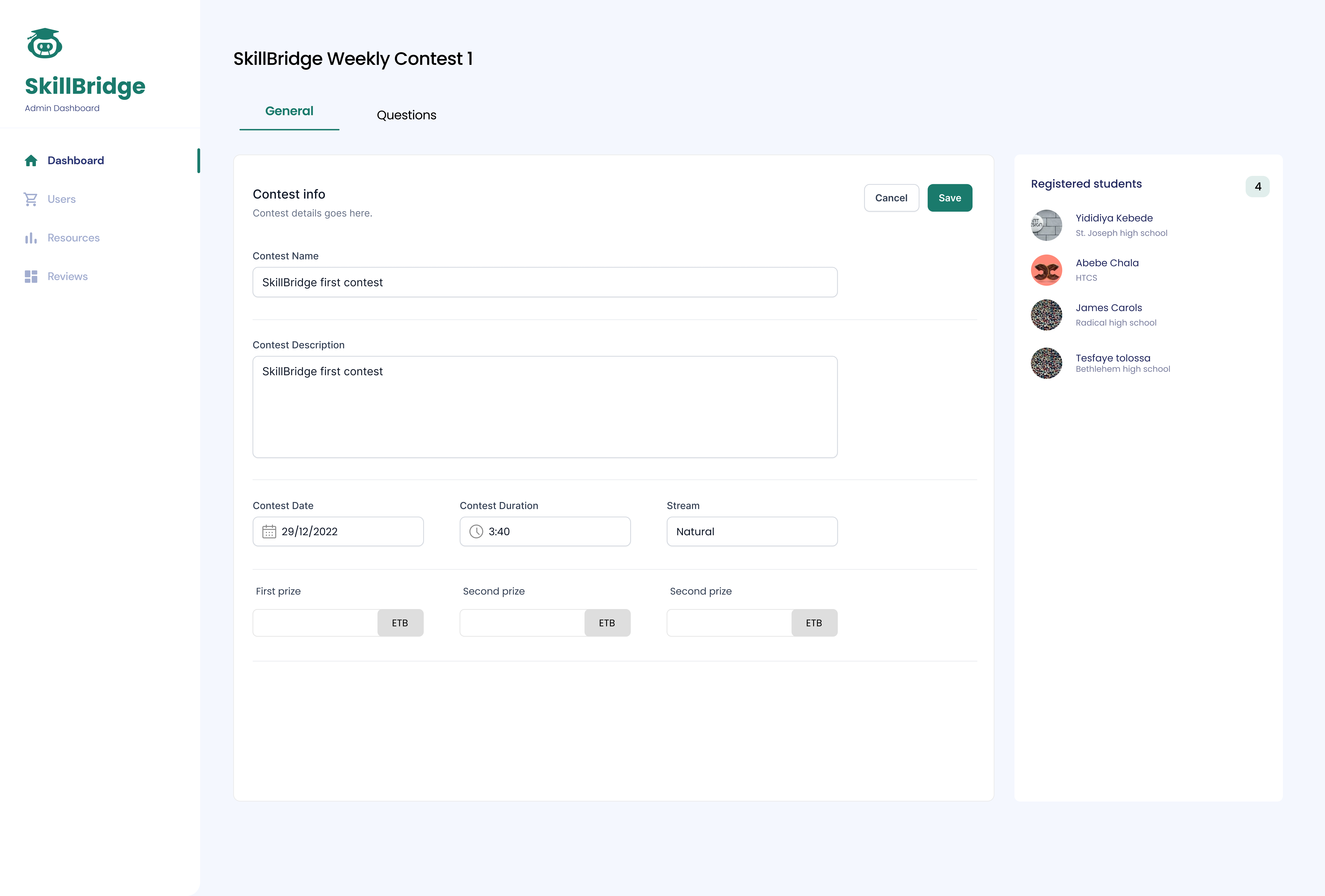Screen dimensions: 1325x896
Task: Select the name Abebe Chala
Action: pos(1107,263)
